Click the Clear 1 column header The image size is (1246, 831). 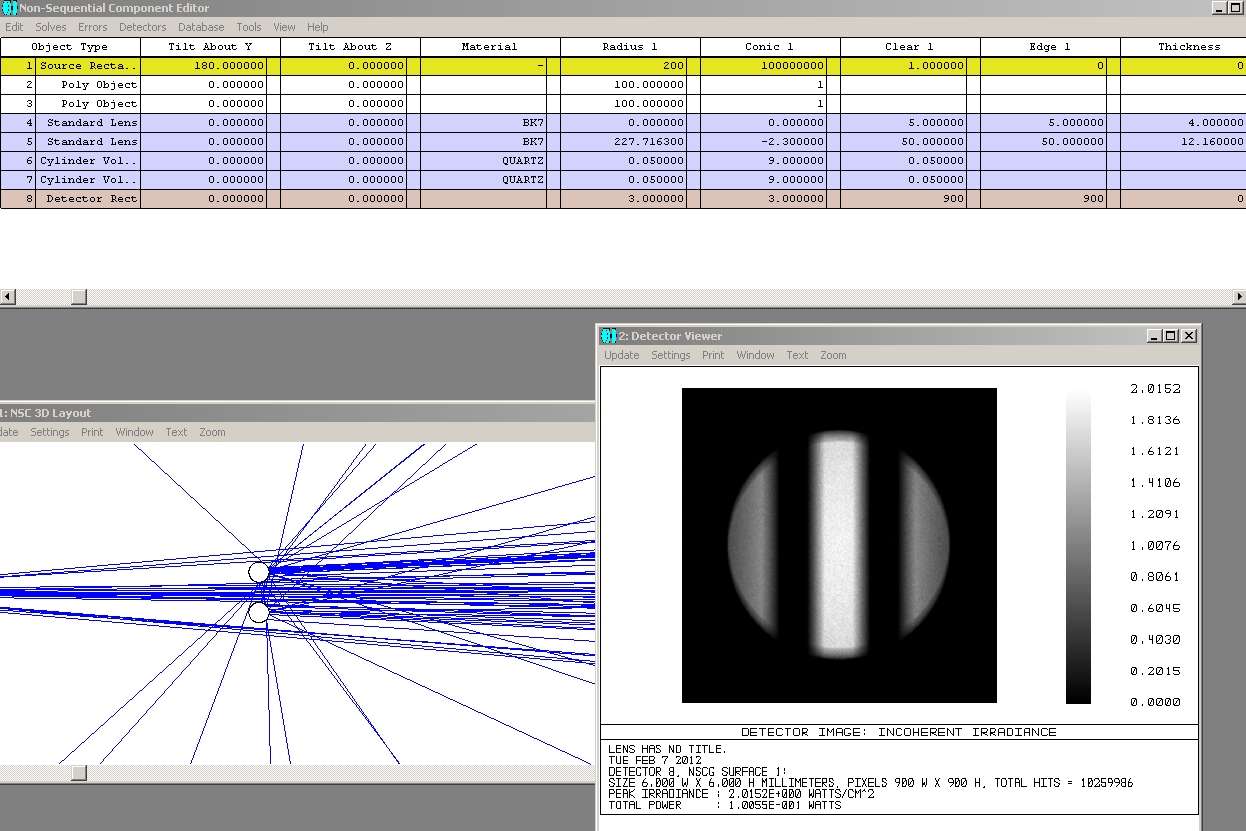[x=910, y=47]
